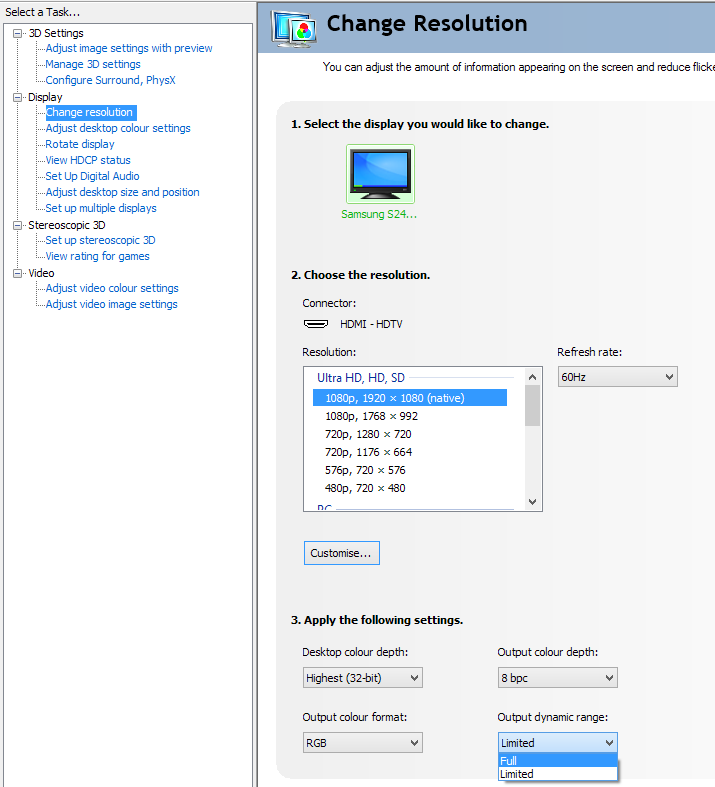This screenshot has height=787, width=715.
Task: Open Configure Surround, PhysX
Action: click(x=110, y=80)
